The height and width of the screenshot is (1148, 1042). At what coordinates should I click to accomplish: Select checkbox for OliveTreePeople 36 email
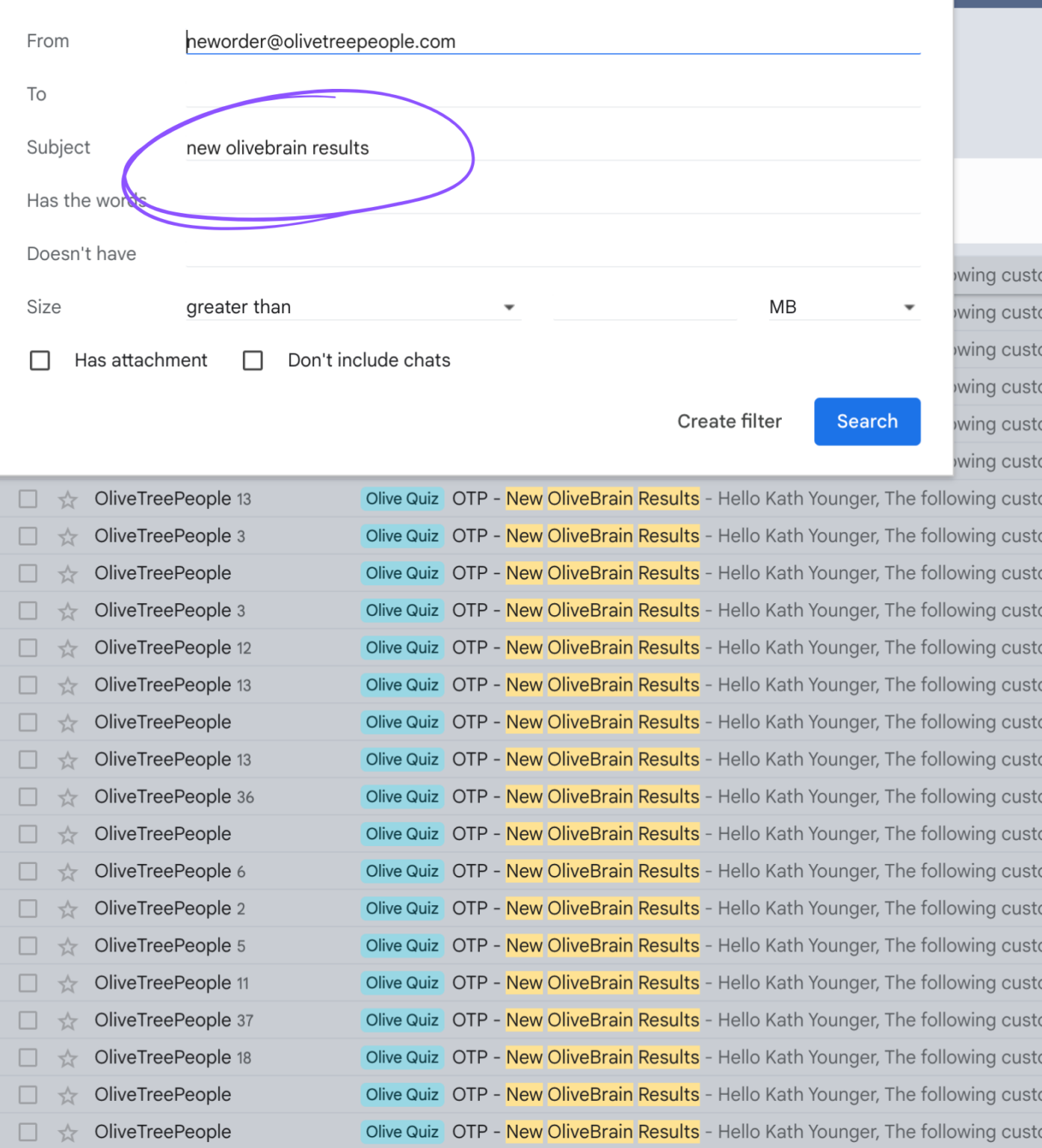[28, 797]
